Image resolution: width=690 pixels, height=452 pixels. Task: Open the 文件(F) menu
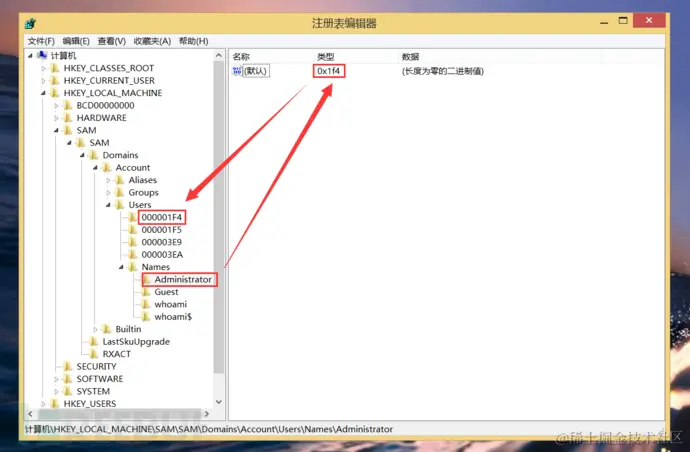pyautogui.click(x=41, y=41)
